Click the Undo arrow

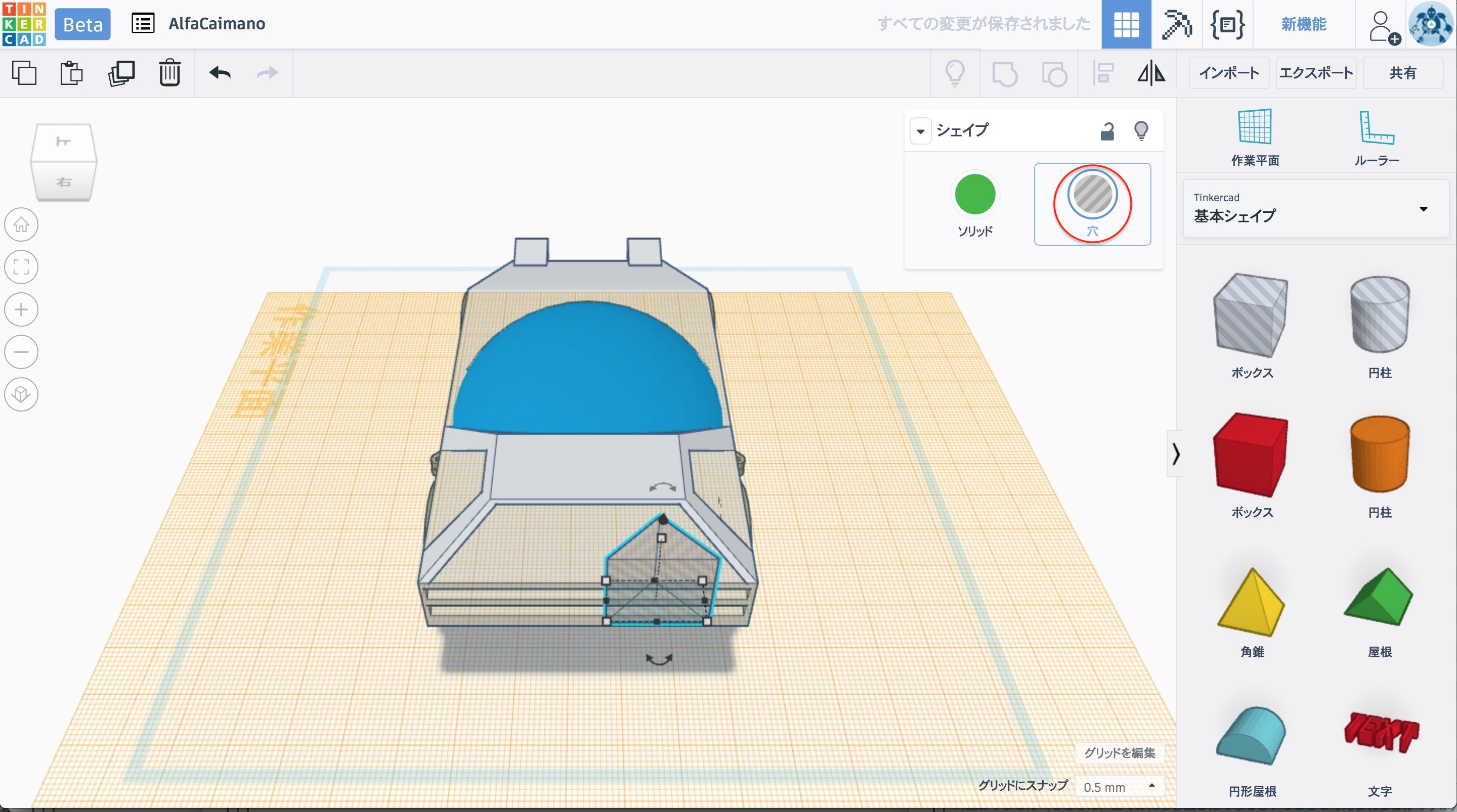[x=220, y=73]
